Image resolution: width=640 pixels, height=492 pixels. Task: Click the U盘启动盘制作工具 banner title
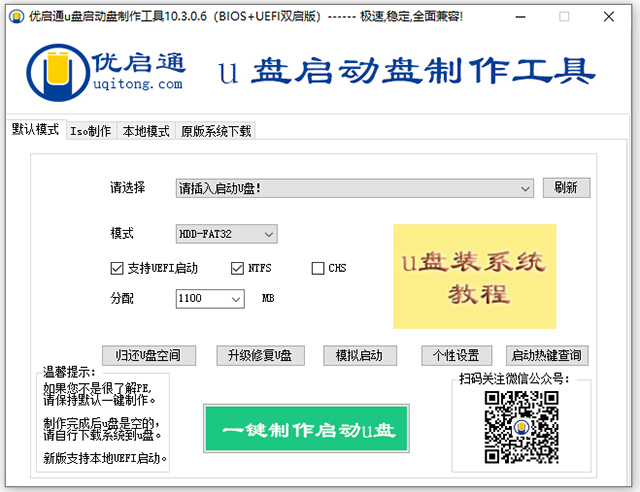(x=407, y=71)
